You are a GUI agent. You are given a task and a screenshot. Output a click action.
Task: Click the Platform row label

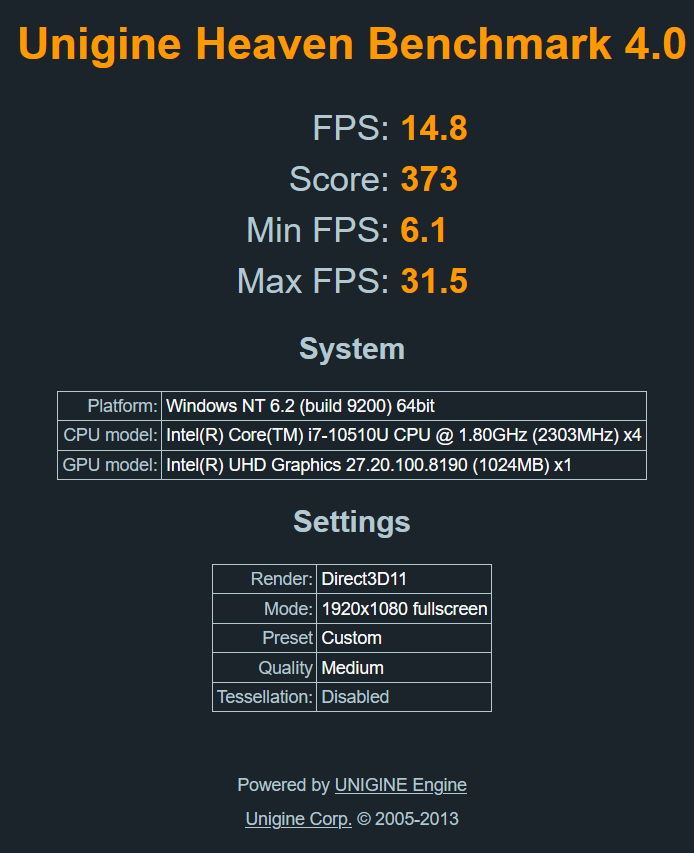pos(123,406)
